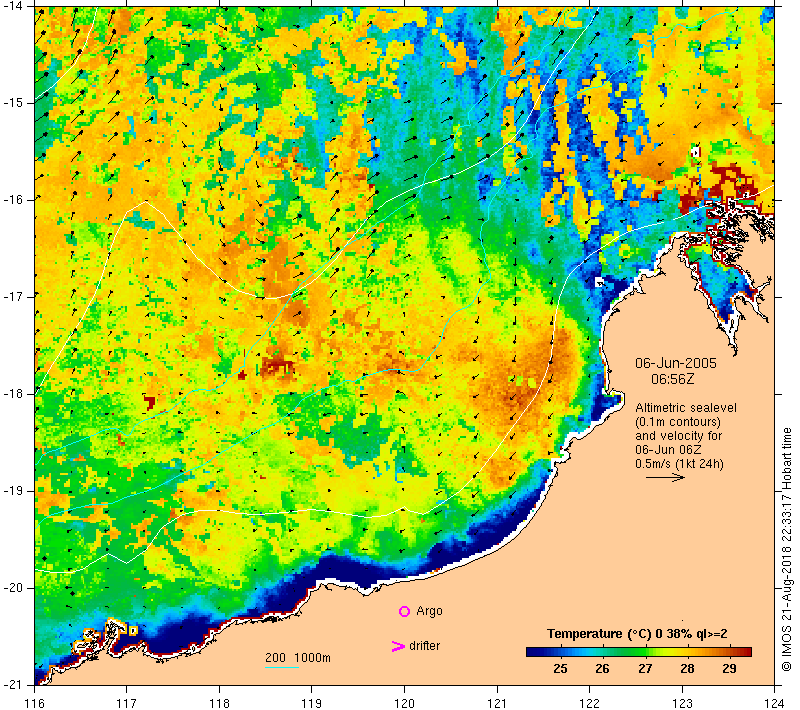Click longitude axis label '122'
The width and height of the screenshot is (800, 710).
tap(590, 703)
